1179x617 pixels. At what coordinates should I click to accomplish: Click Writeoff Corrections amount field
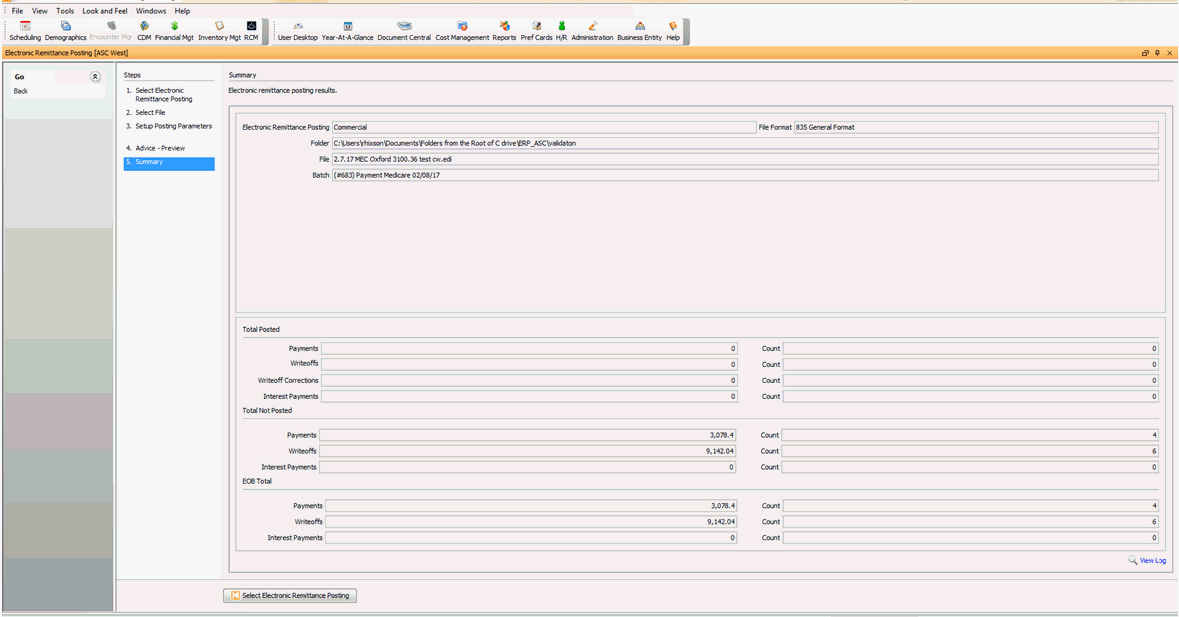click(x=529, y=380)
